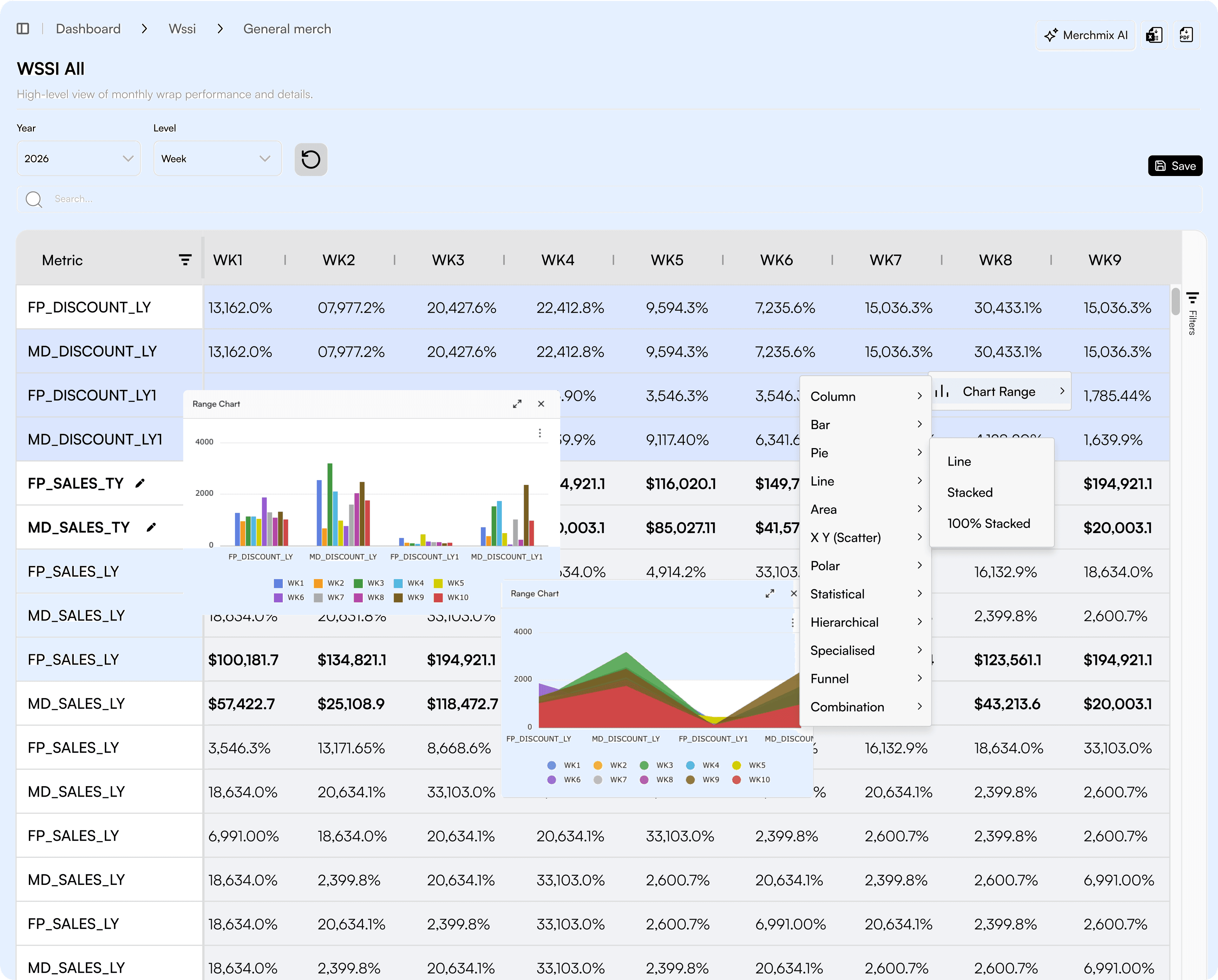
Task: Open the Metric column filter icon
Action: [185, 260]
